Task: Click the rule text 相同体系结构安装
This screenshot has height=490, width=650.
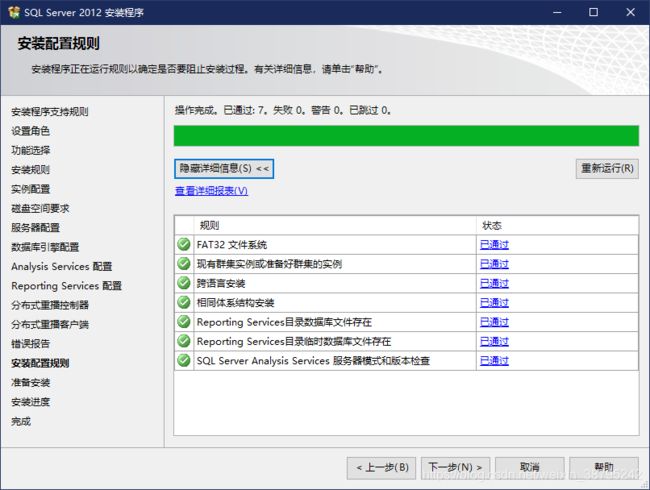Action: (x=235, y=303)
